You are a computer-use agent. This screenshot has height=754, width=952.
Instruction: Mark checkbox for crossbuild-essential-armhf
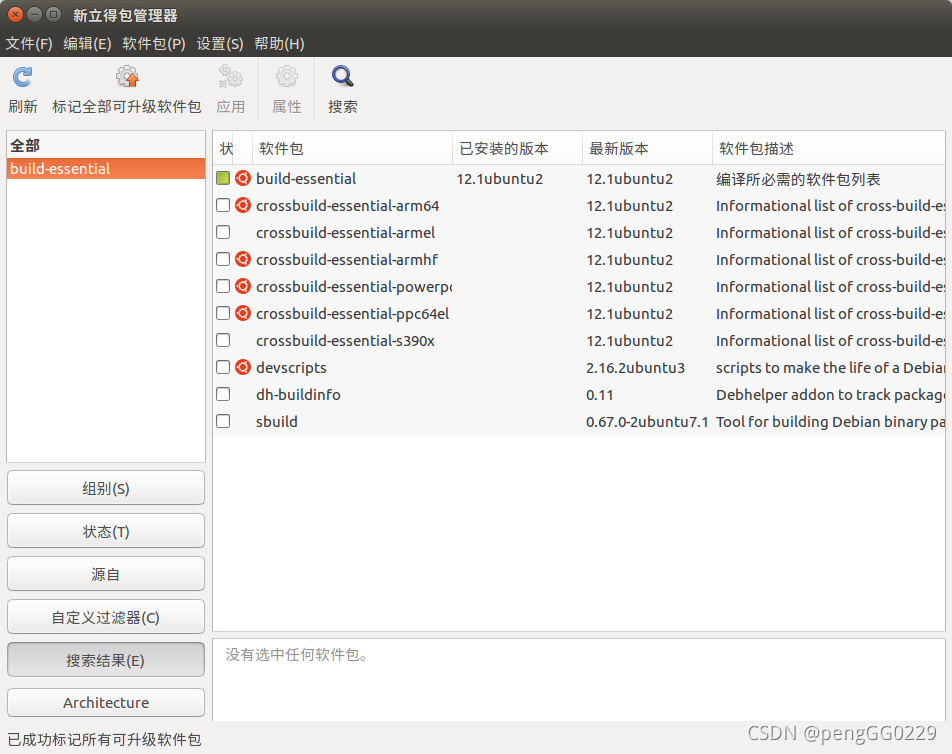[223, 259]
